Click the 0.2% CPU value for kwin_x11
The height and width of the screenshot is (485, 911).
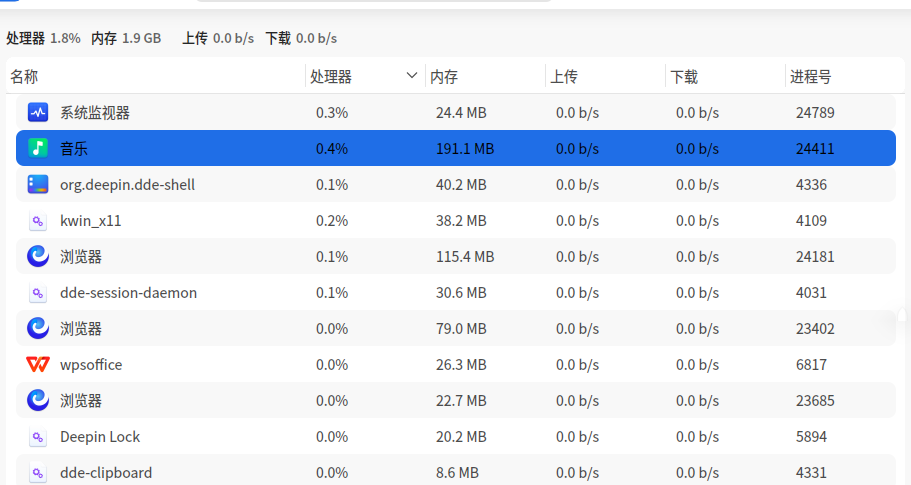(x=332, y=221)
